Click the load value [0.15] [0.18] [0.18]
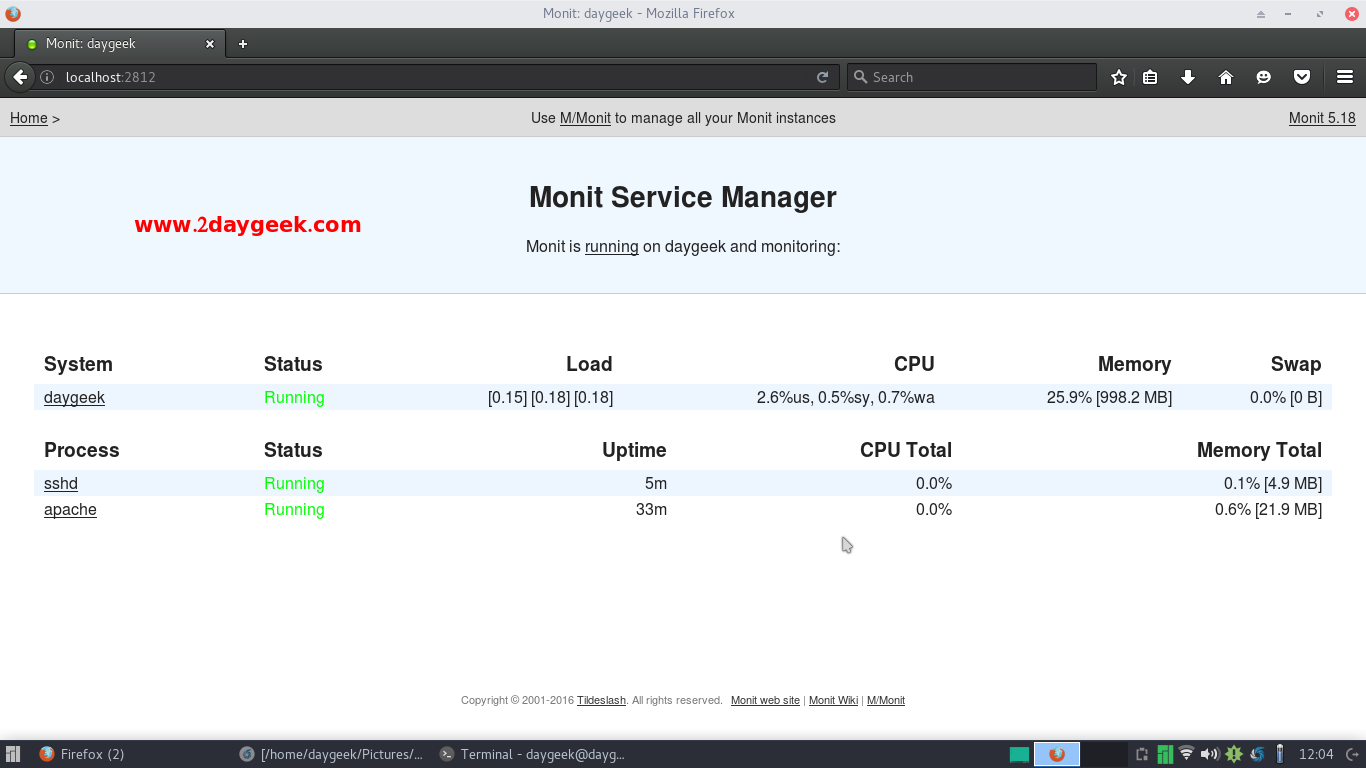 tap(550, 397)
